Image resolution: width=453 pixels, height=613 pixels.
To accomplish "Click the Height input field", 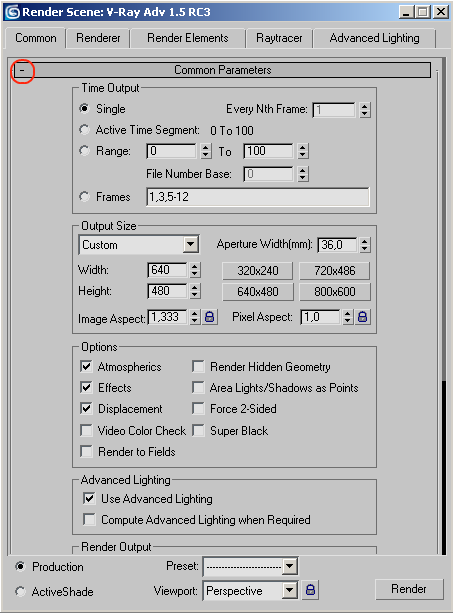I will [x=168, y=291].
